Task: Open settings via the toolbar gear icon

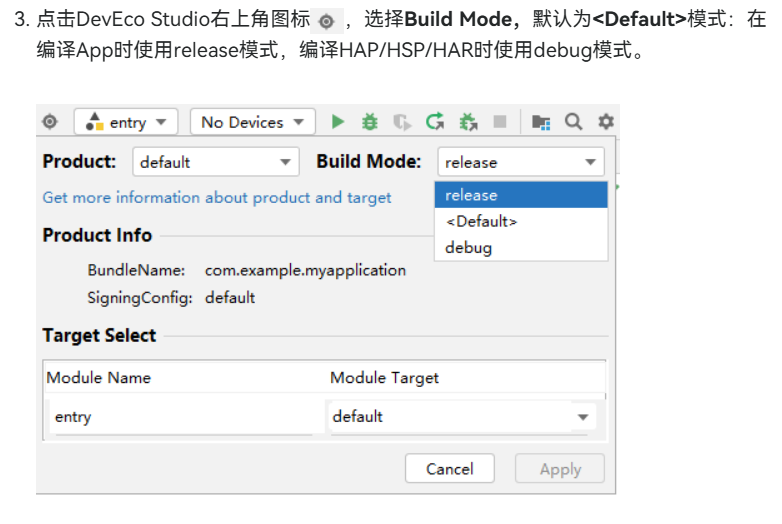Action: (x=605, y=122)
